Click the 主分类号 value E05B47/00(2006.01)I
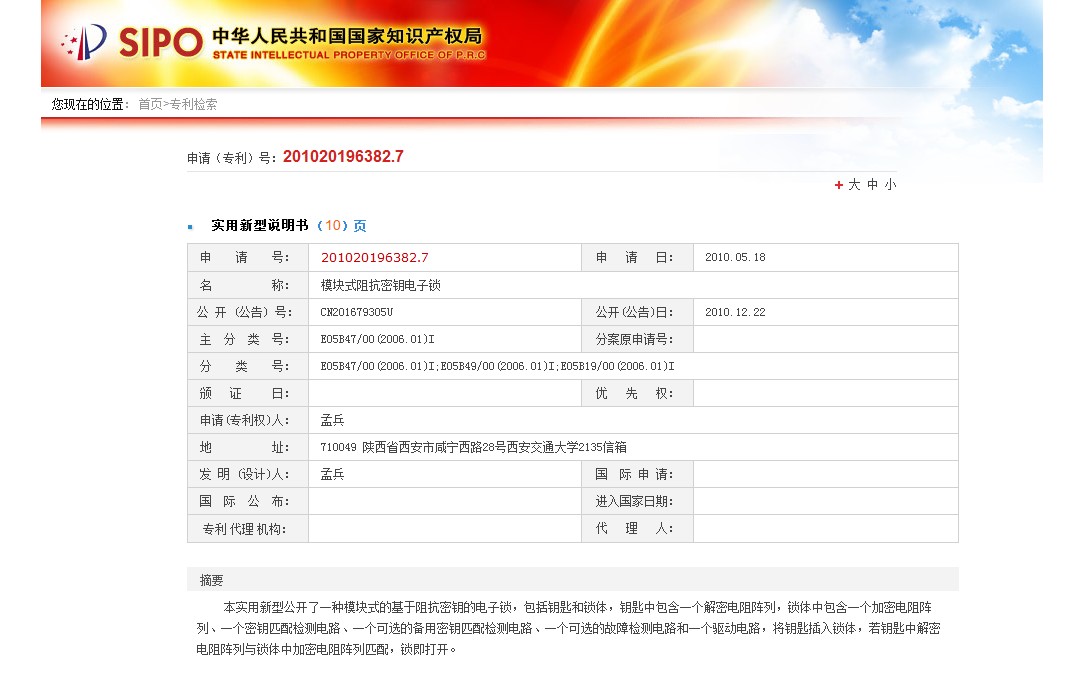The image size is (1078, 673). coord(377,339)
